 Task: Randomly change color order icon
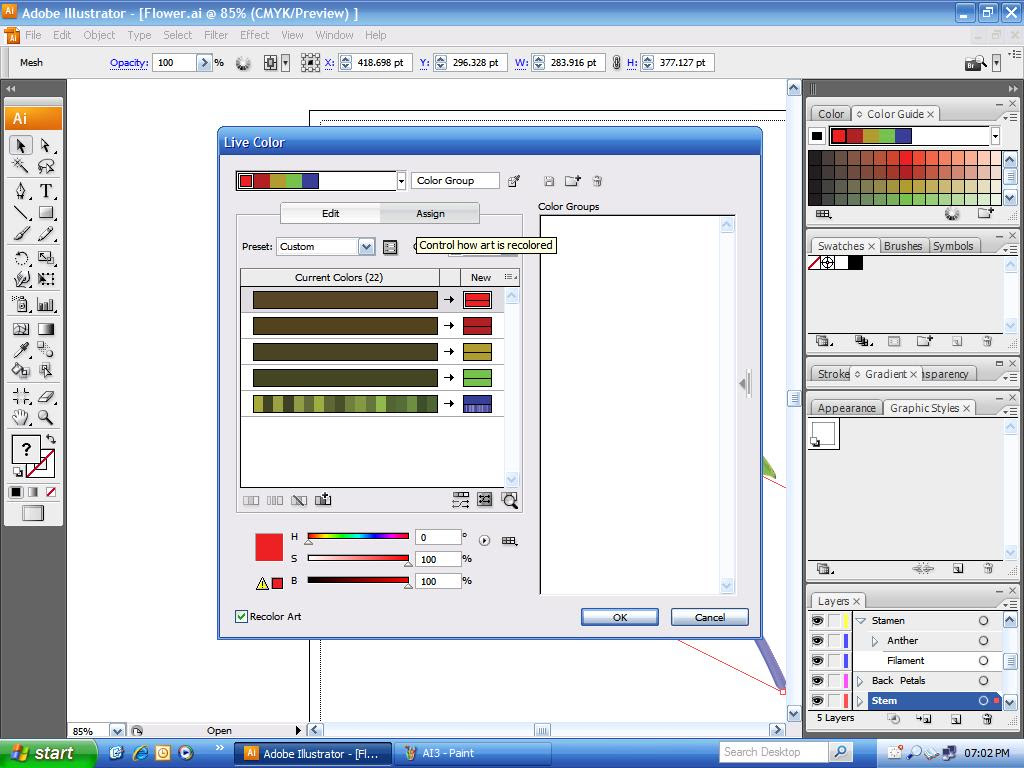(x=460, y=500)
